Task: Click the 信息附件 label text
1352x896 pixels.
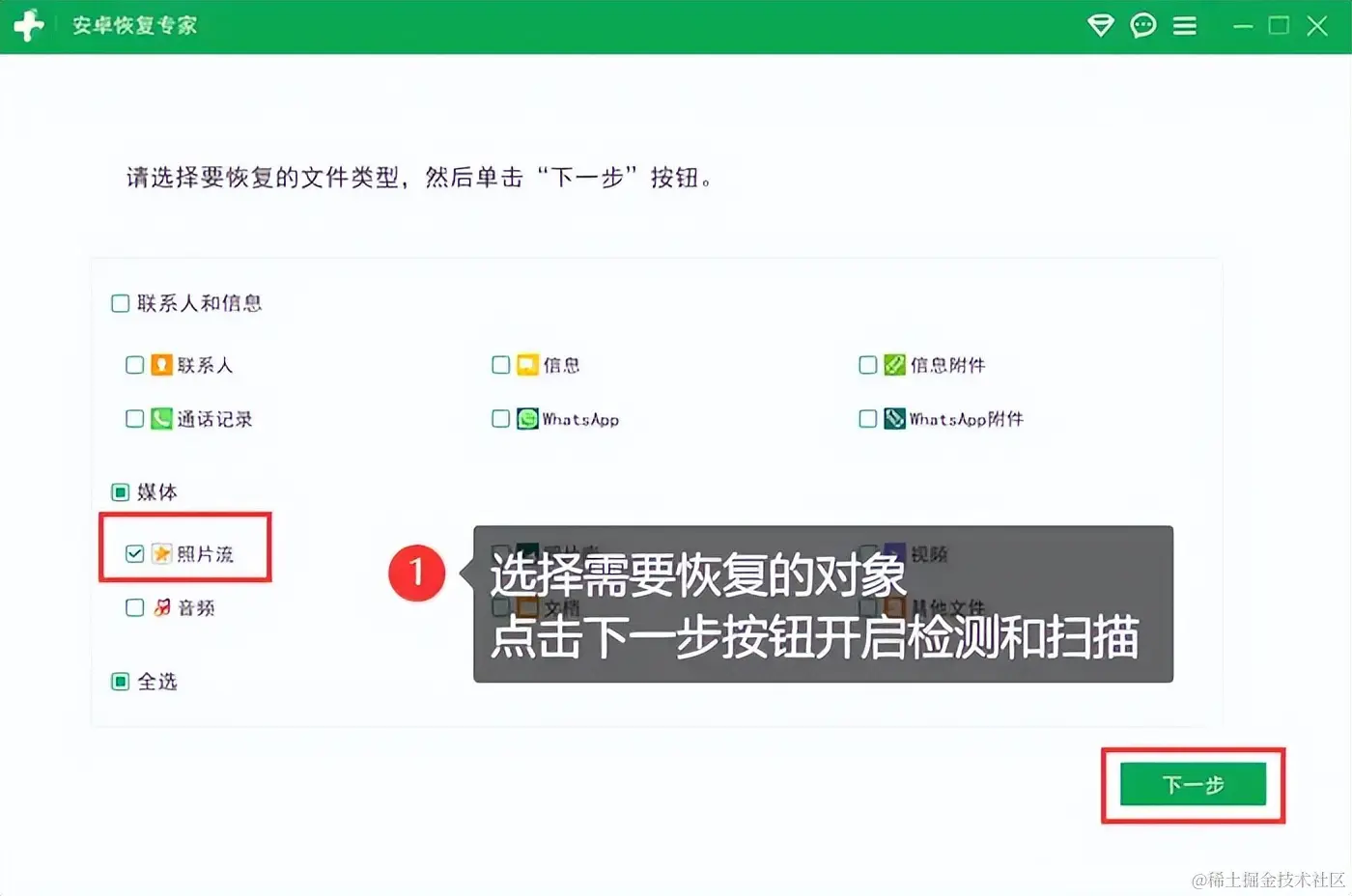Action: pos(947,365)
